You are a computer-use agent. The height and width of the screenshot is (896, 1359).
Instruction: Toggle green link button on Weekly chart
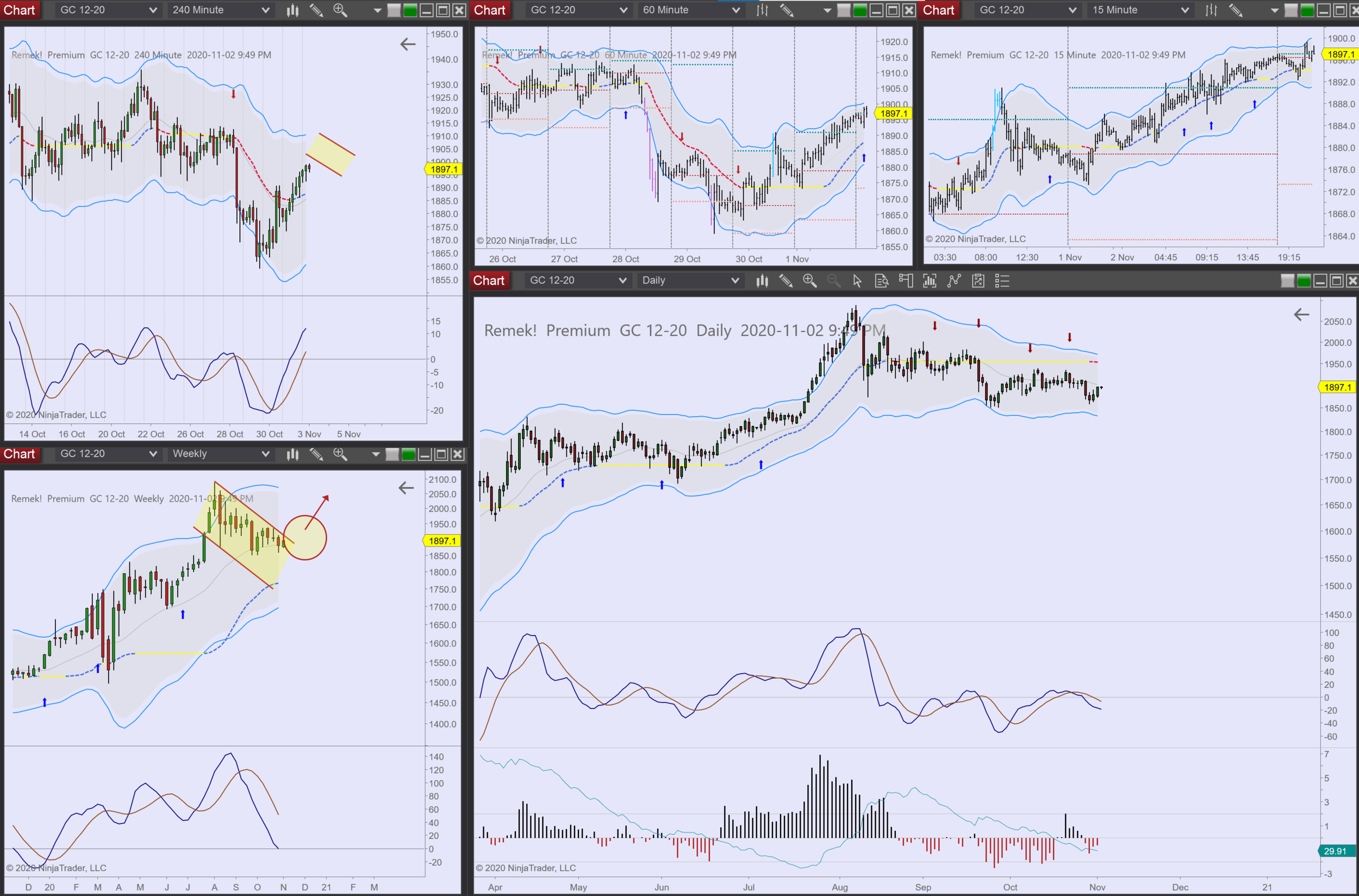[408, 454]
